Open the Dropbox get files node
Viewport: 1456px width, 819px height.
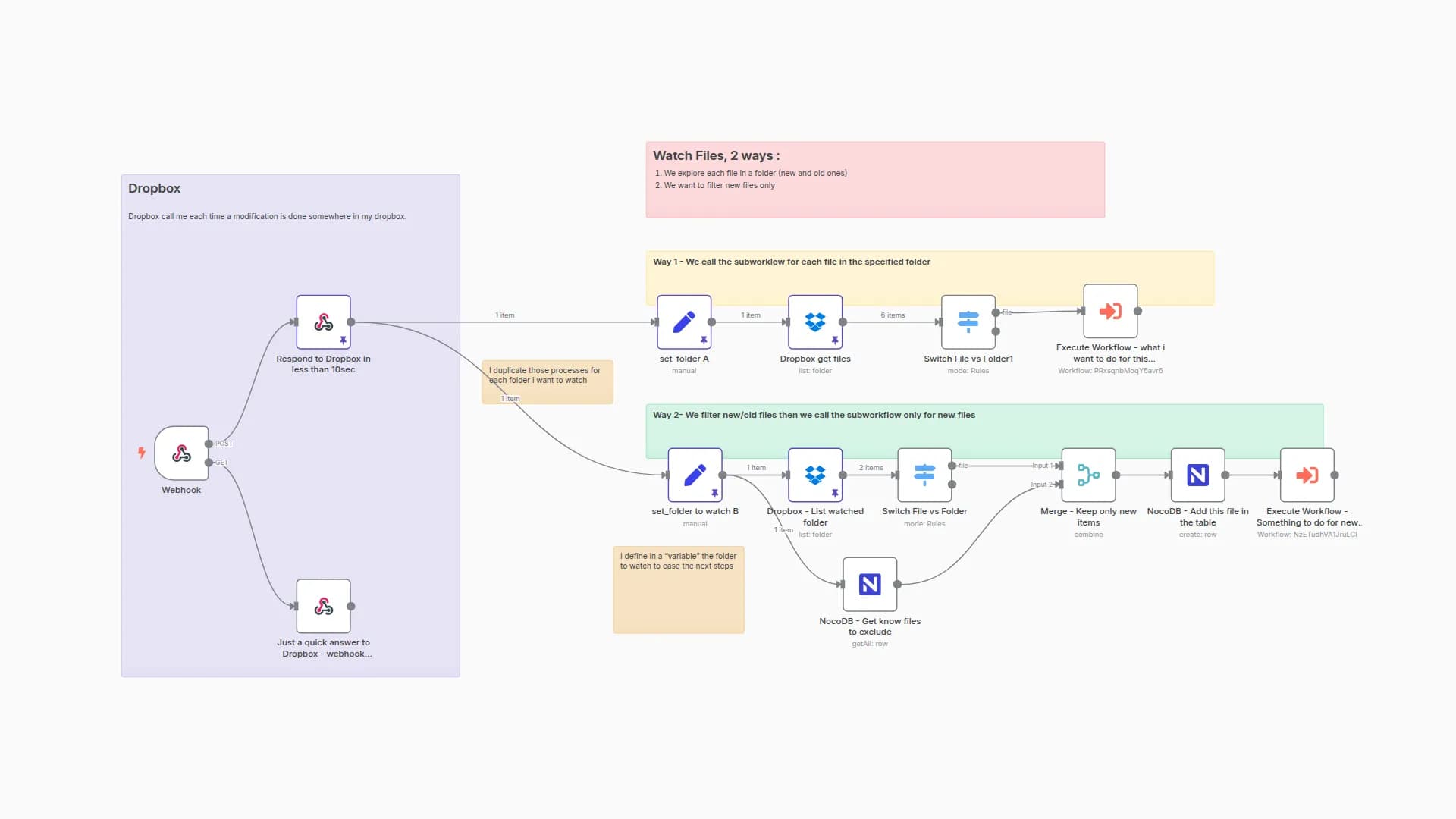[814, 322]
